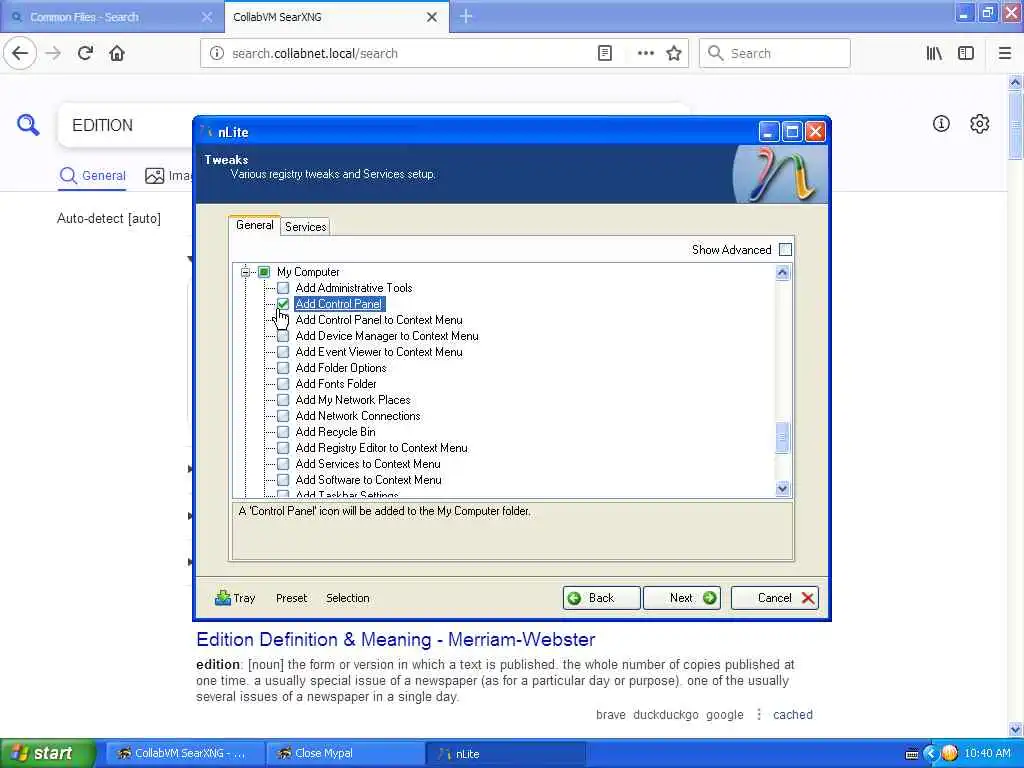Open page actions three-dot menu
The width and height of the screenshot is (1024, 768).
click(645, 53)
